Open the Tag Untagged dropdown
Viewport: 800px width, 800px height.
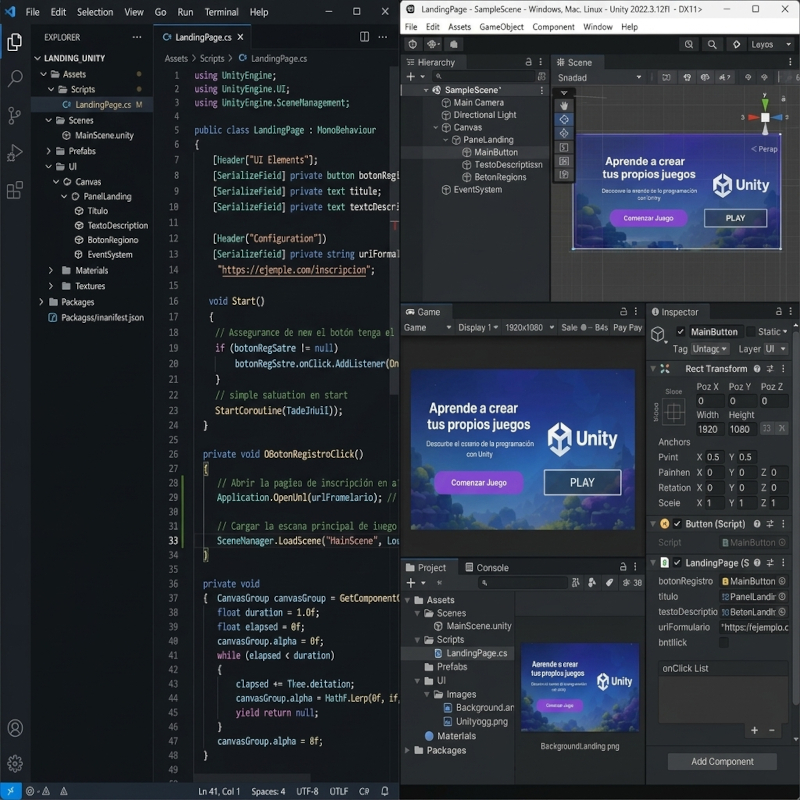click(710, 349)
